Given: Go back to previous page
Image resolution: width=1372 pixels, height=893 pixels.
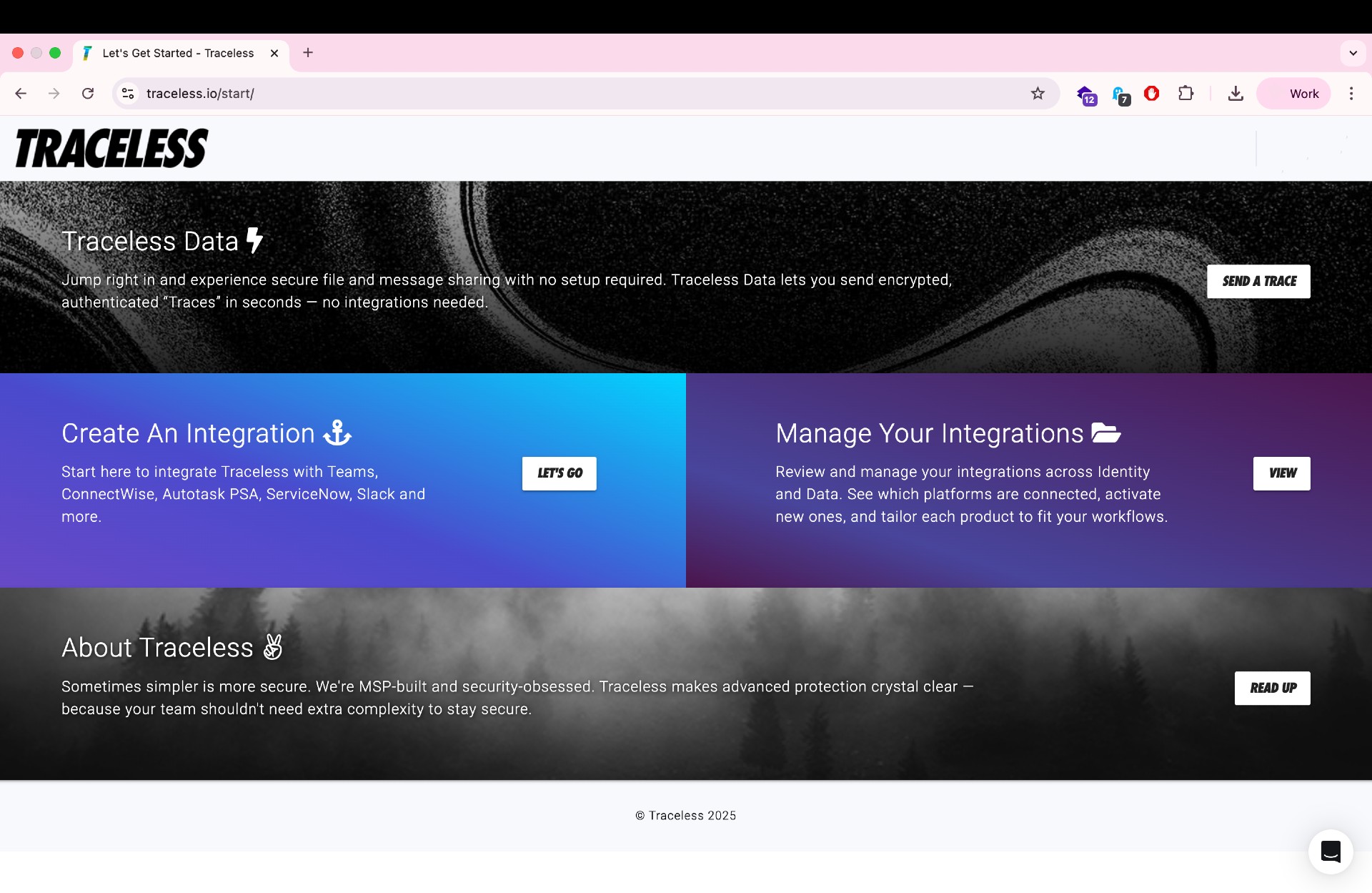Looking at the screenshot, I should click(21, 94).
